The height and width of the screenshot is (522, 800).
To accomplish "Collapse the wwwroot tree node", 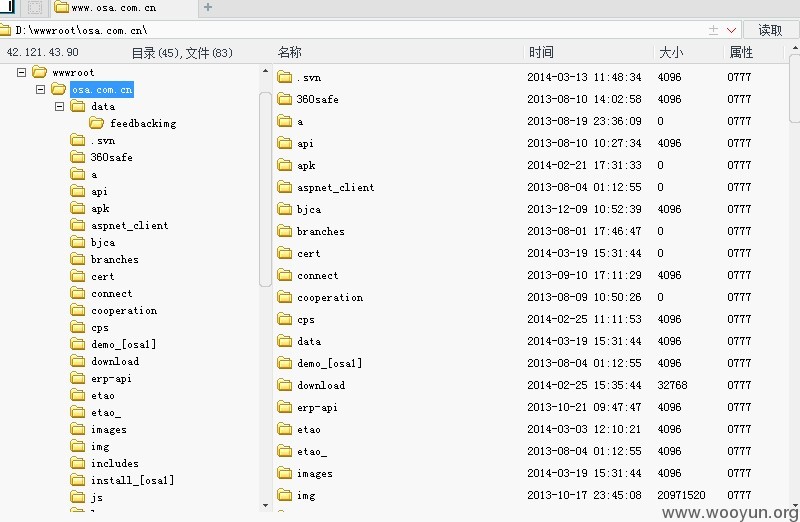I will point(21,72).
